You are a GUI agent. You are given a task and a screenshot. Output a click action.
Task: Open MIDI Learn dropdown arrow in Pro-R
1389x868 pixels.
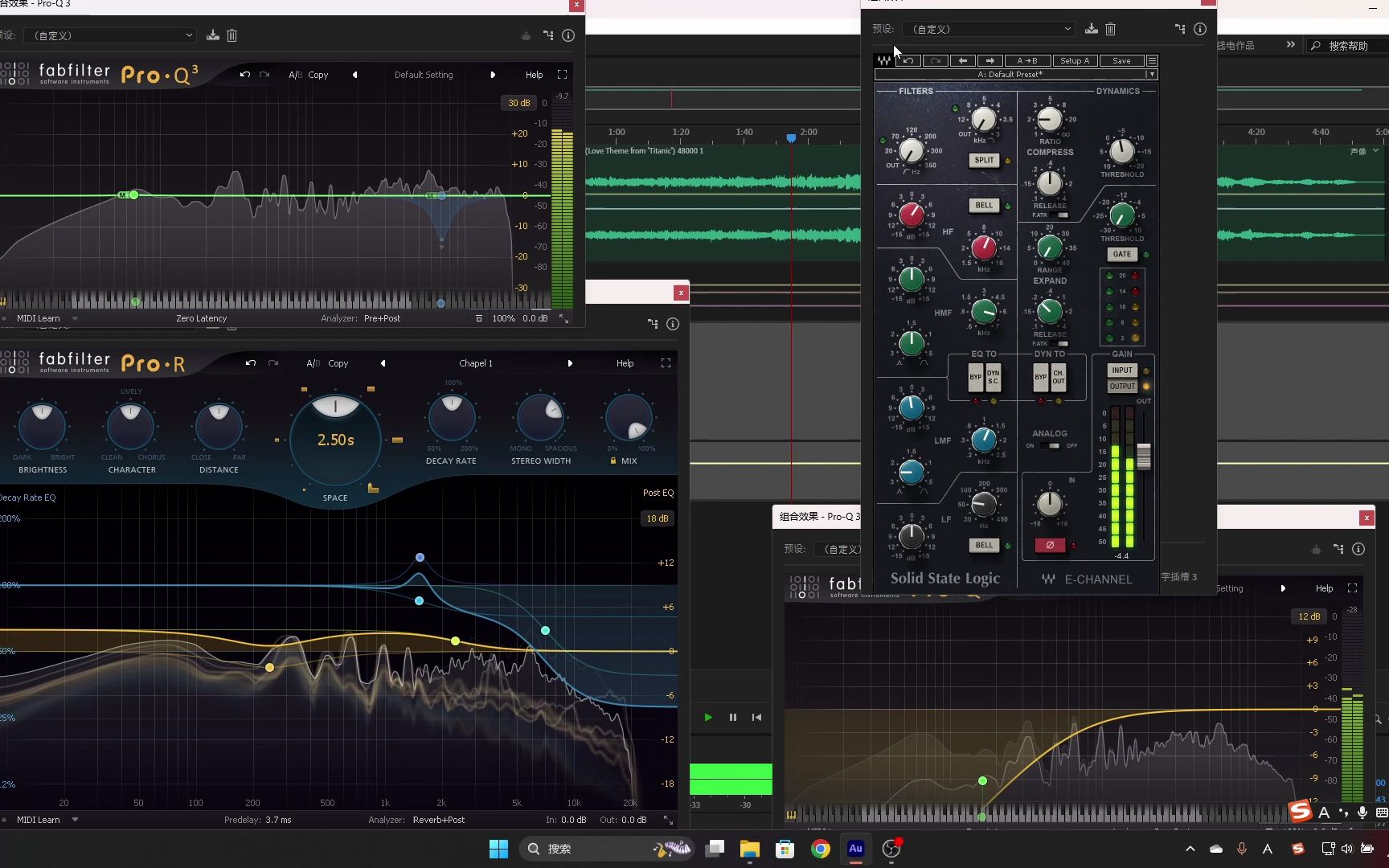tap(75, 820)
